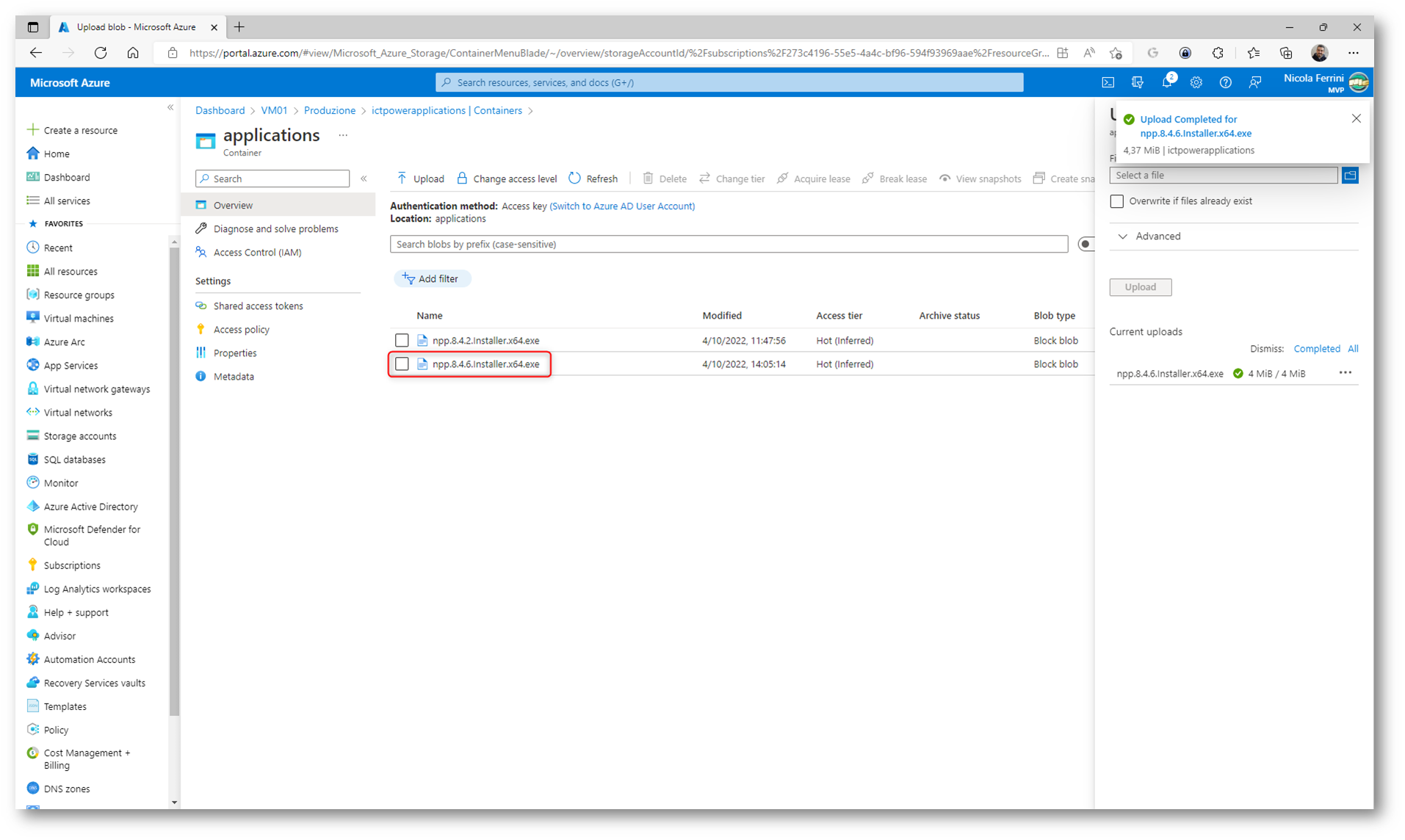Click Create a resource

click(73, 130)
